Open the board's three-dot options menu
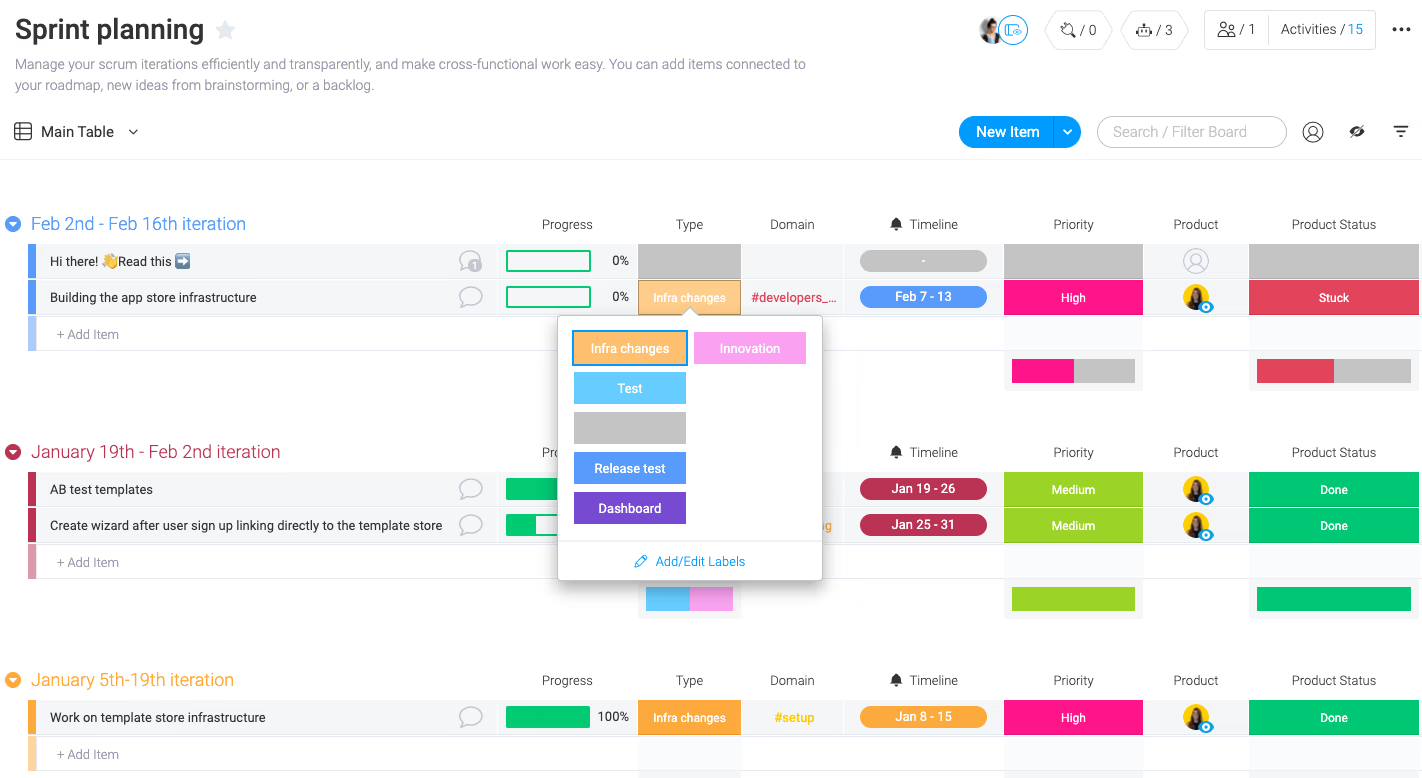 1401,30
